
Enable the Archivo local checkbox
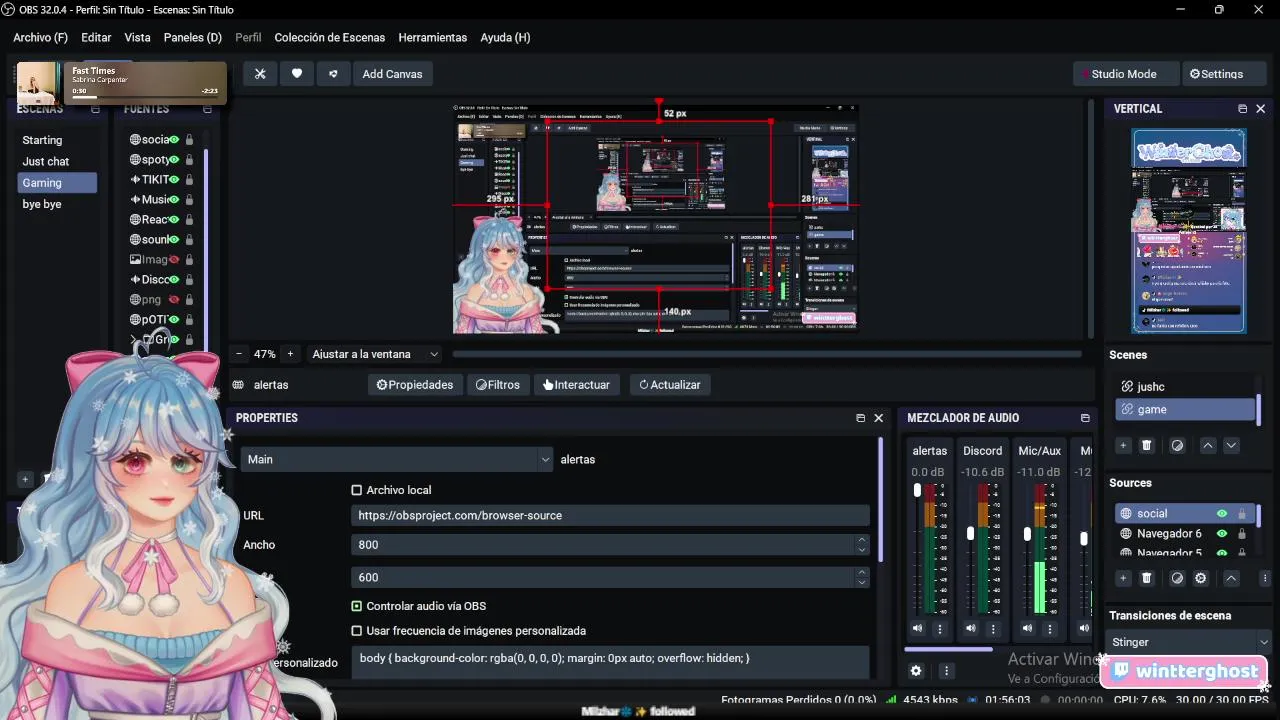click(x=356, y=490)
